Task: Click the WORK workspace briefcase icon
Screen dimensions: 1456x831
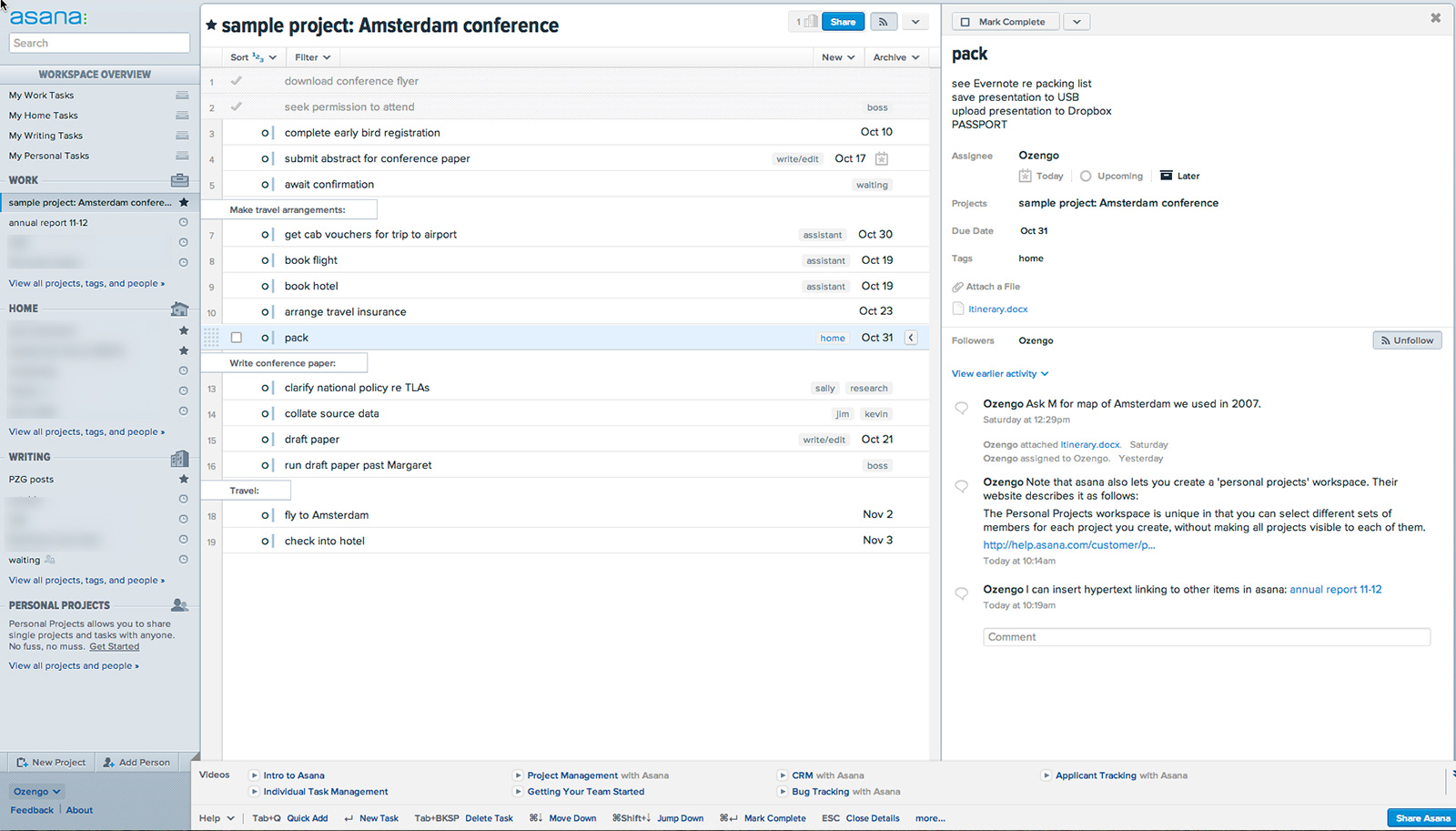Action: point(180,180)
